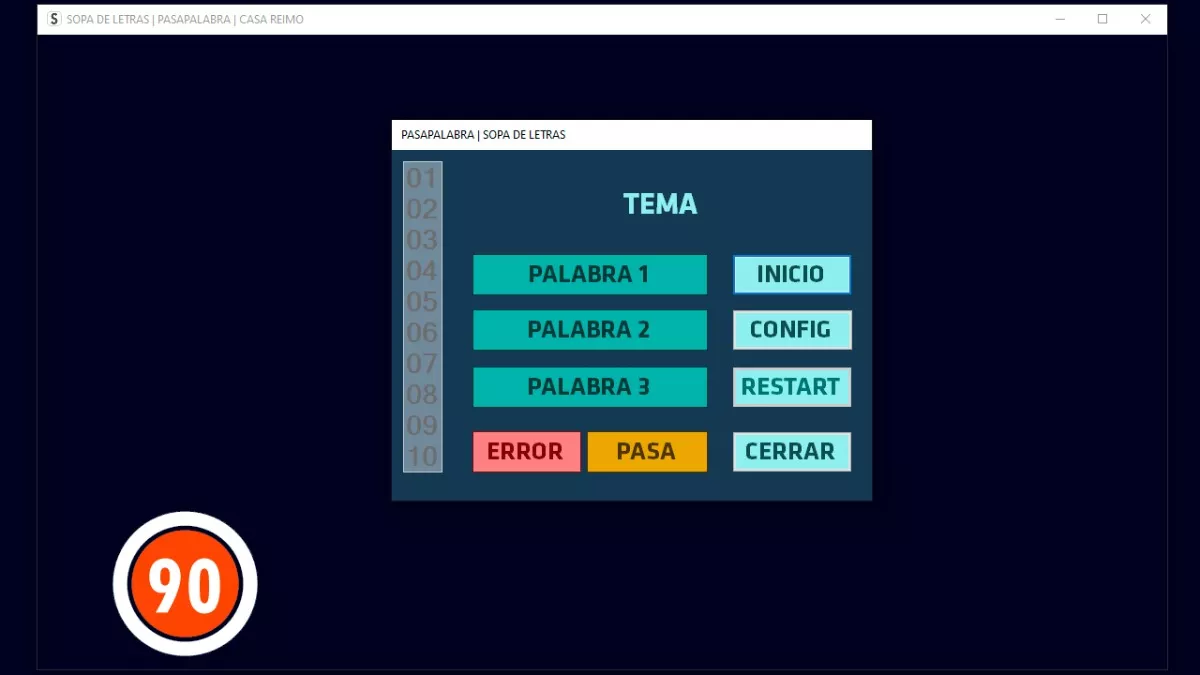Image resolution: width=1200 pixels, height=675 pixels.
Task: Minimize the Sopa de Letras window
Action: pos(1060,19)
